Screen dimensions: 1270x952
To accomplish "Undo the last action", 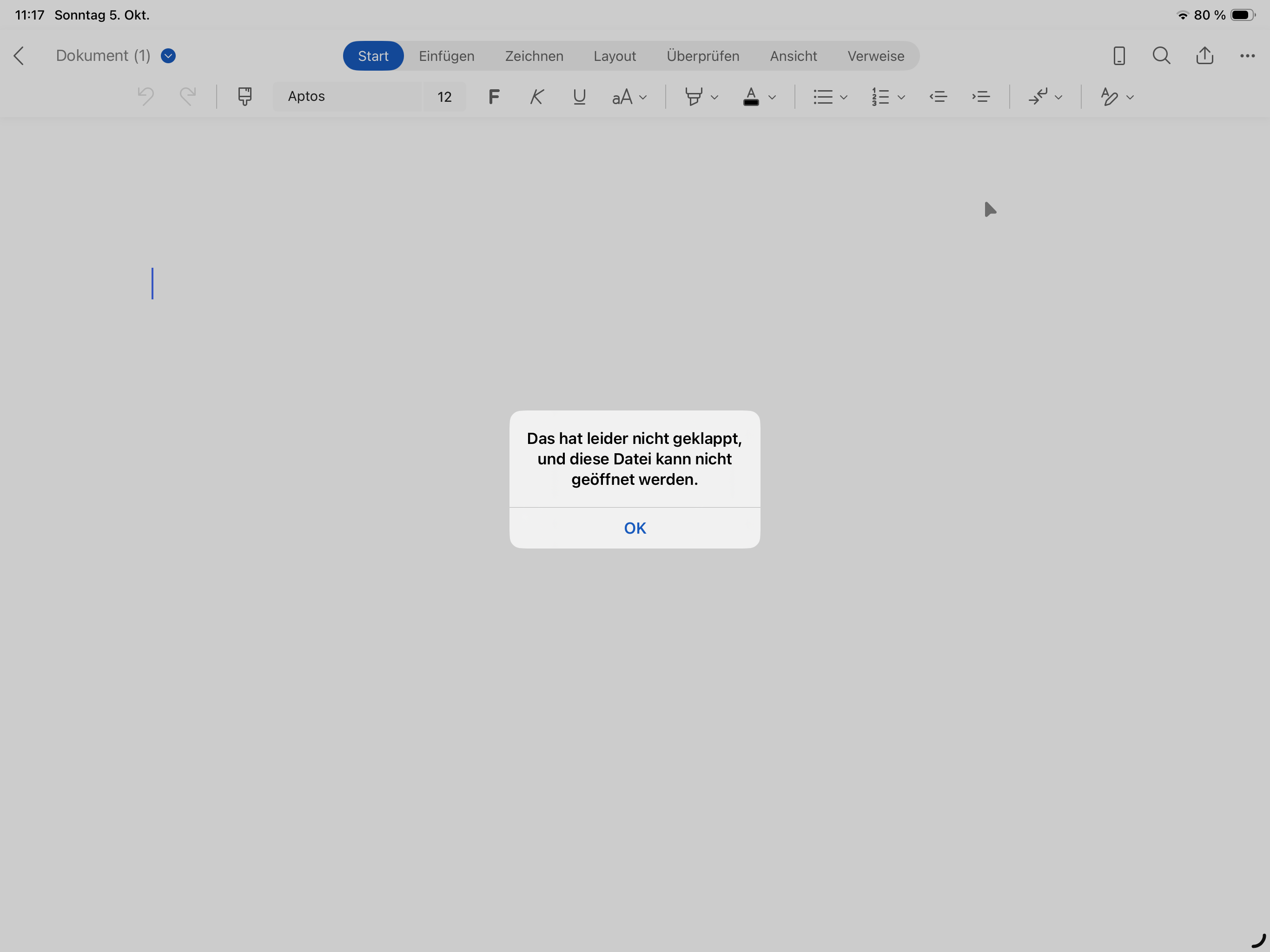I will (145, 96).
